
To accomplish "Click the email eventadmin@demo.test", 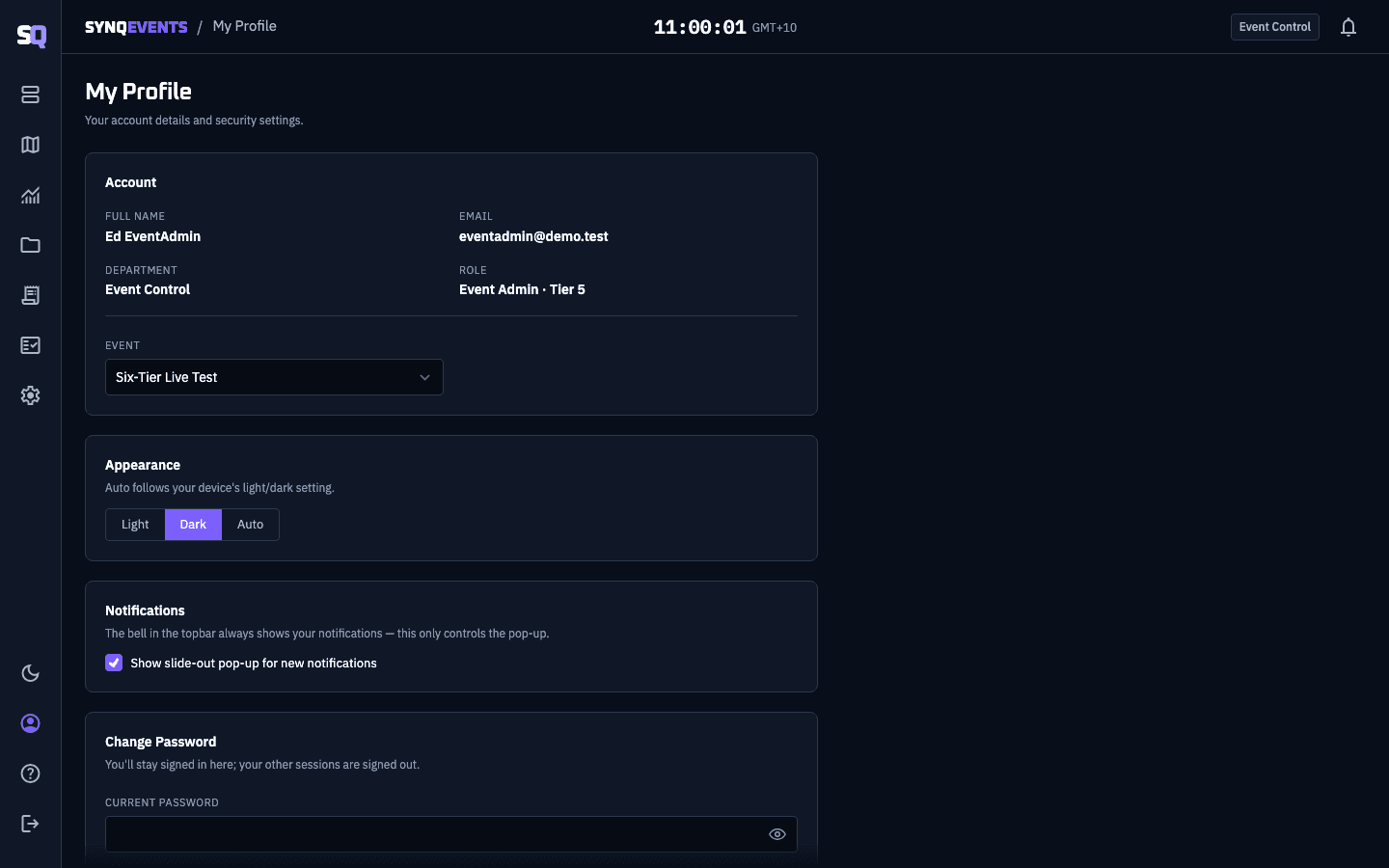I will 533,236.
